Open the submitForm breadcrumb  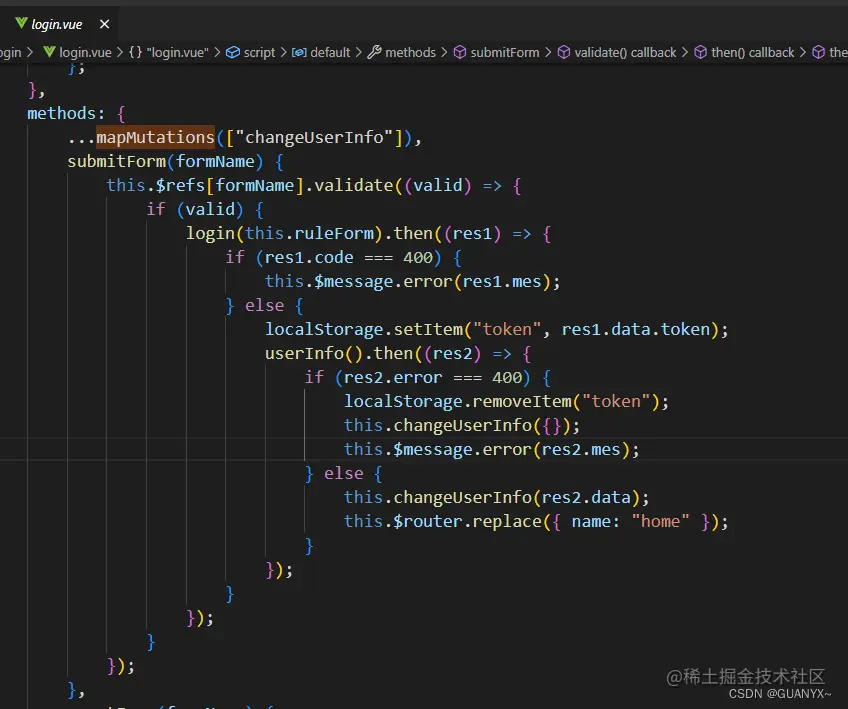click(505, 52)
